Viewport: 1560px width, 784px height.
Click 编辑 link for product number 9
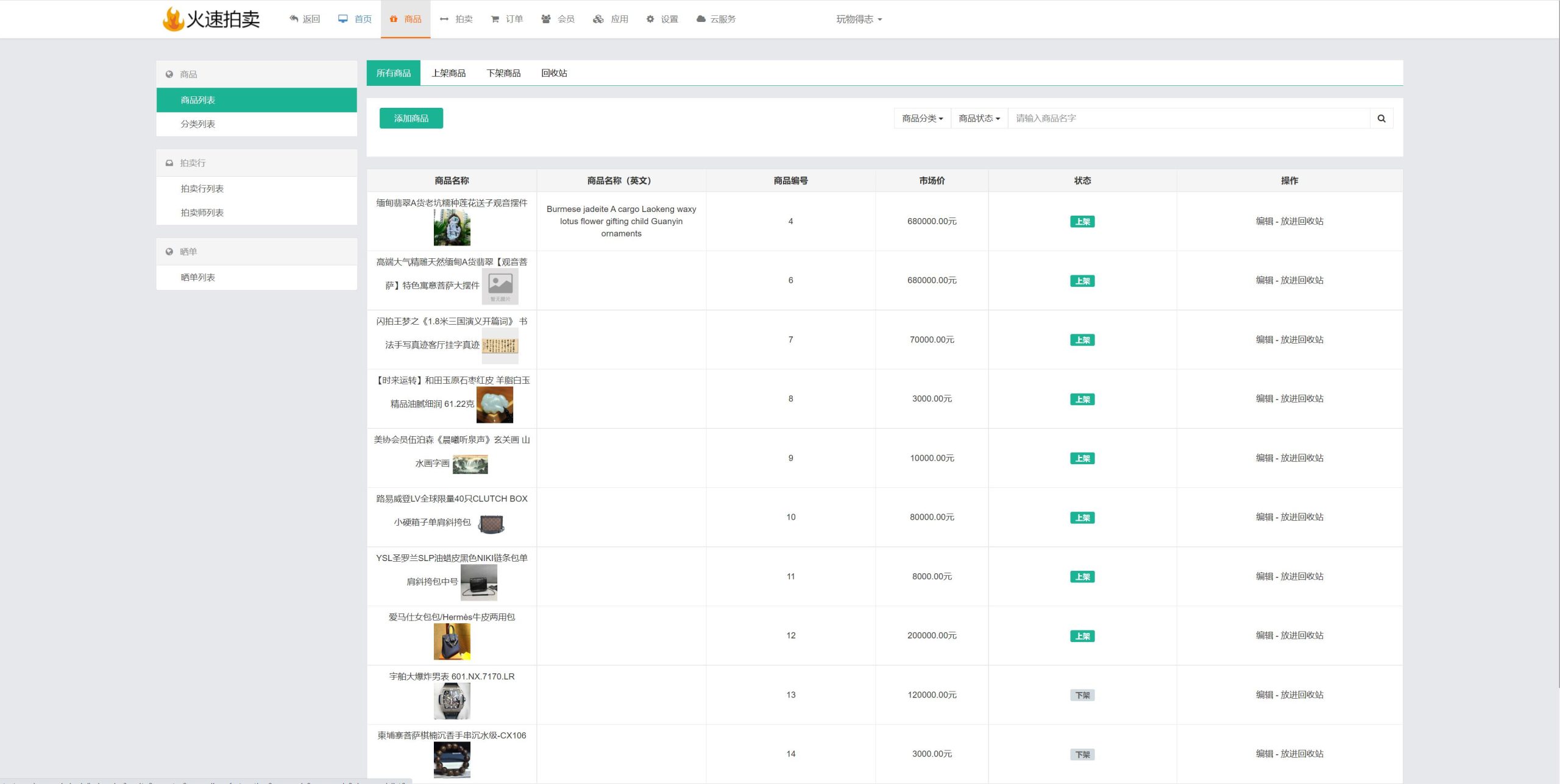[1257, 457]
